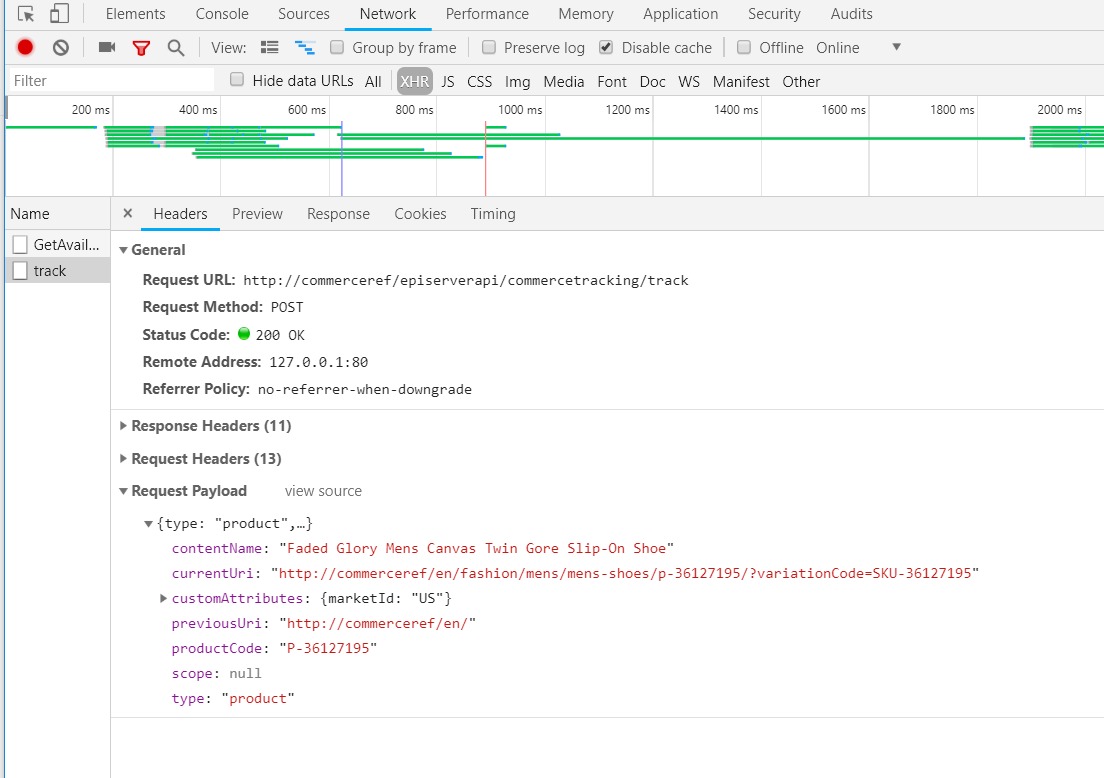Check the Hide data URLs checkbox

tap(237, 80)
